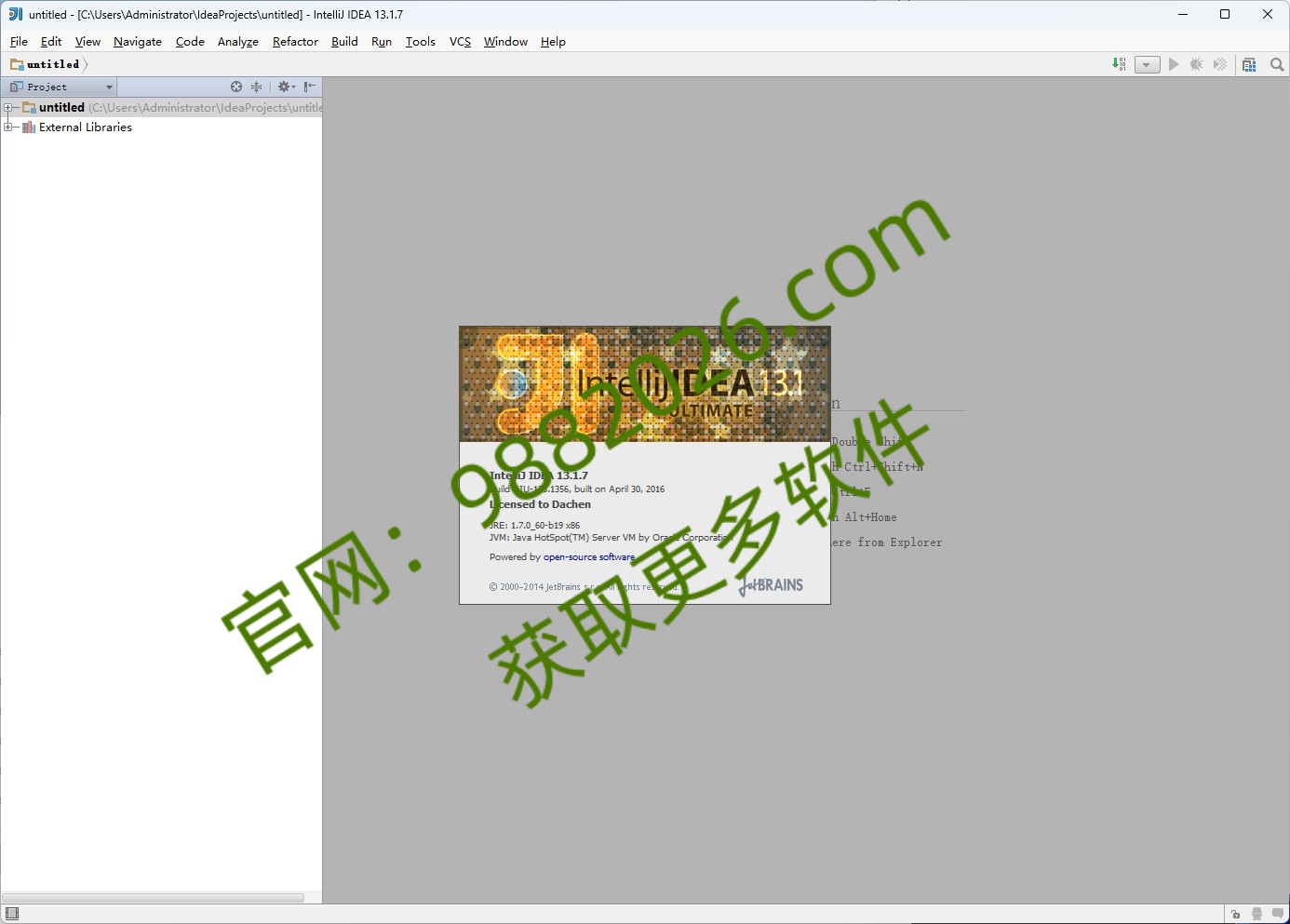
Task: Toggle the read-only lock icon in status bar
Action: point(1235,914)
